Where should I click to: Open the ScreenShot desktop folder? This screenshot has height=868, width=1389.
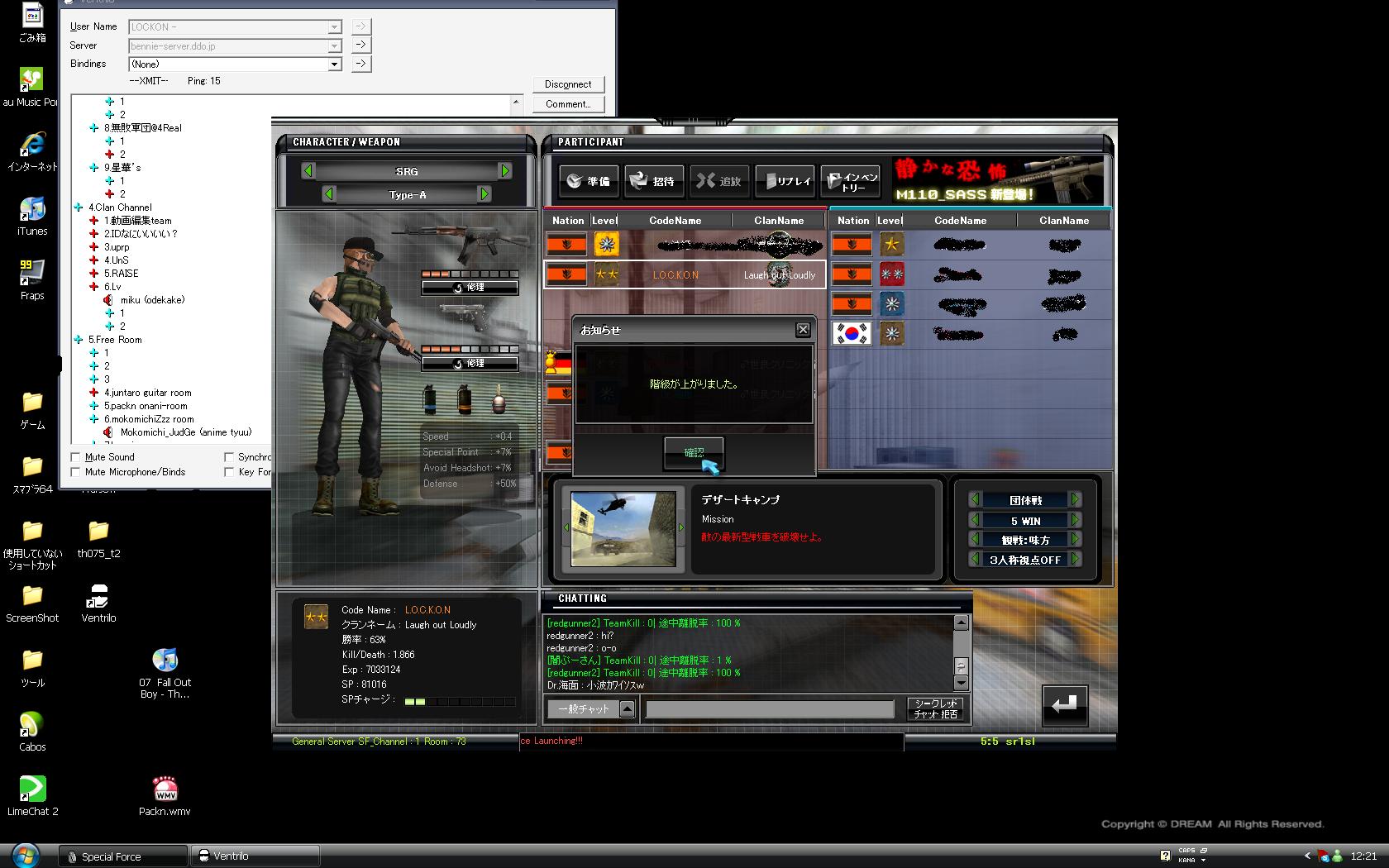click(32, 603)
